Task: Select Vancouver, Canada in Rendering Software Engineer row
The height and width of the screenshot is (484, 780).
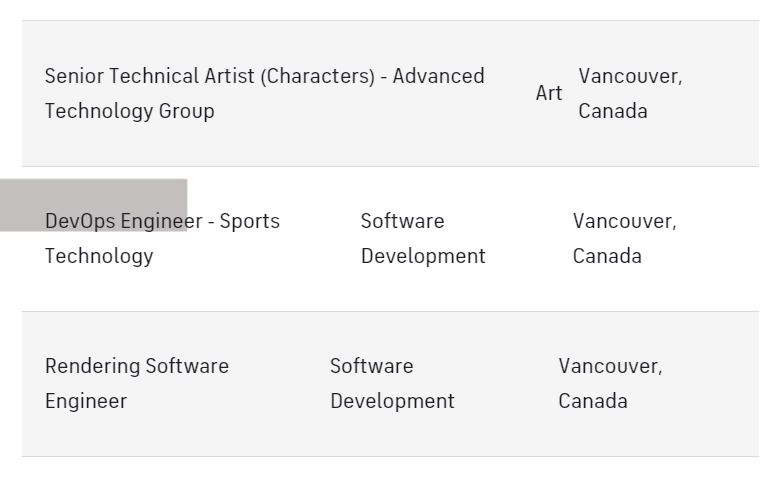Action: point(610,383)
